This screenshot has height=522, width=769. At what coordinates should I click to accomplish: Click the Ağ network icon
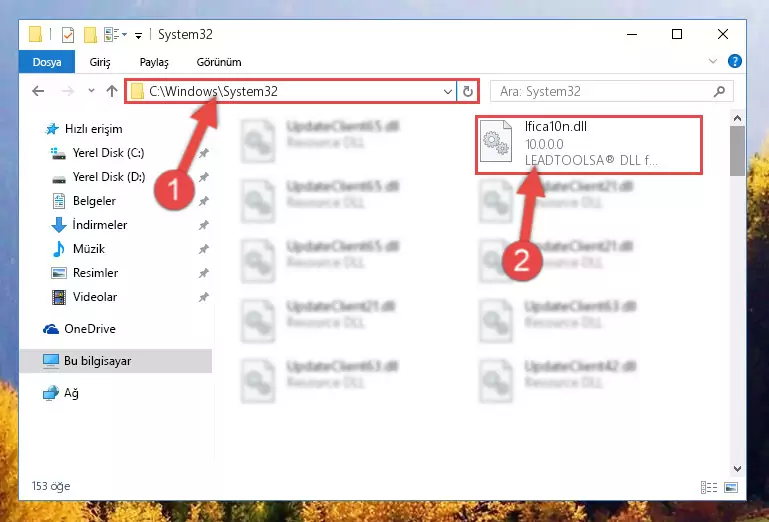pyautogui.click(x=51, y=393)
